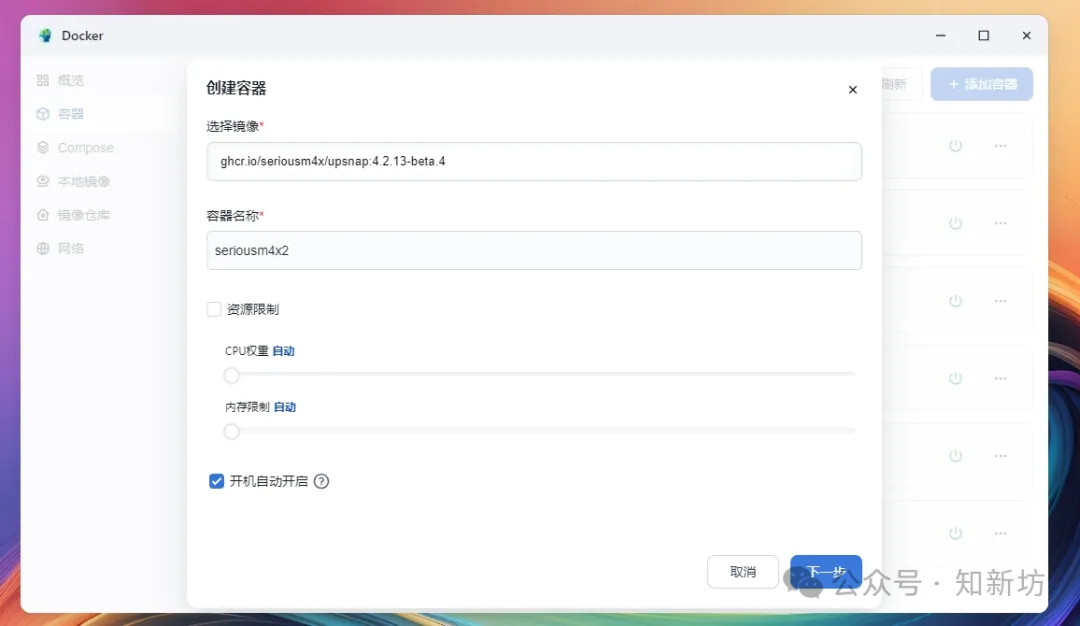Click the power icon of second container row

pyautogui.click(x=955, y=223)
